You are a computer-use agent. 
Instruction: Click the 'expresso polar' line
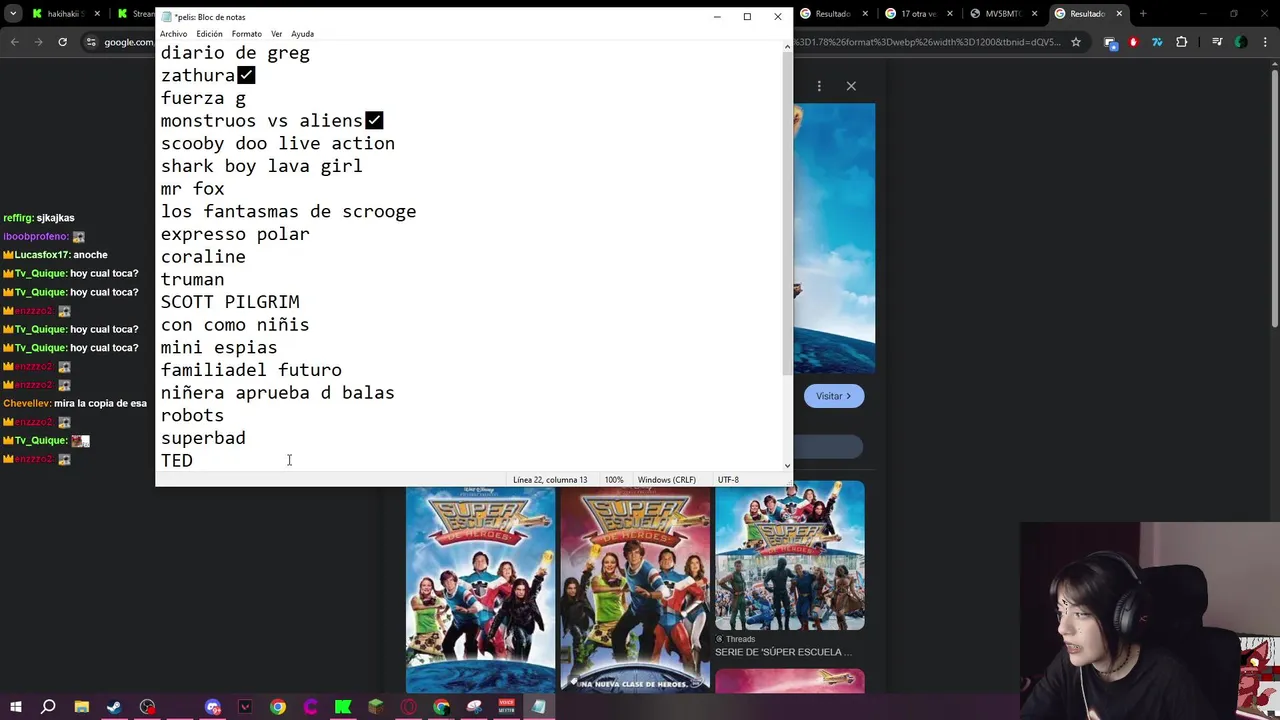coord(235,234)
